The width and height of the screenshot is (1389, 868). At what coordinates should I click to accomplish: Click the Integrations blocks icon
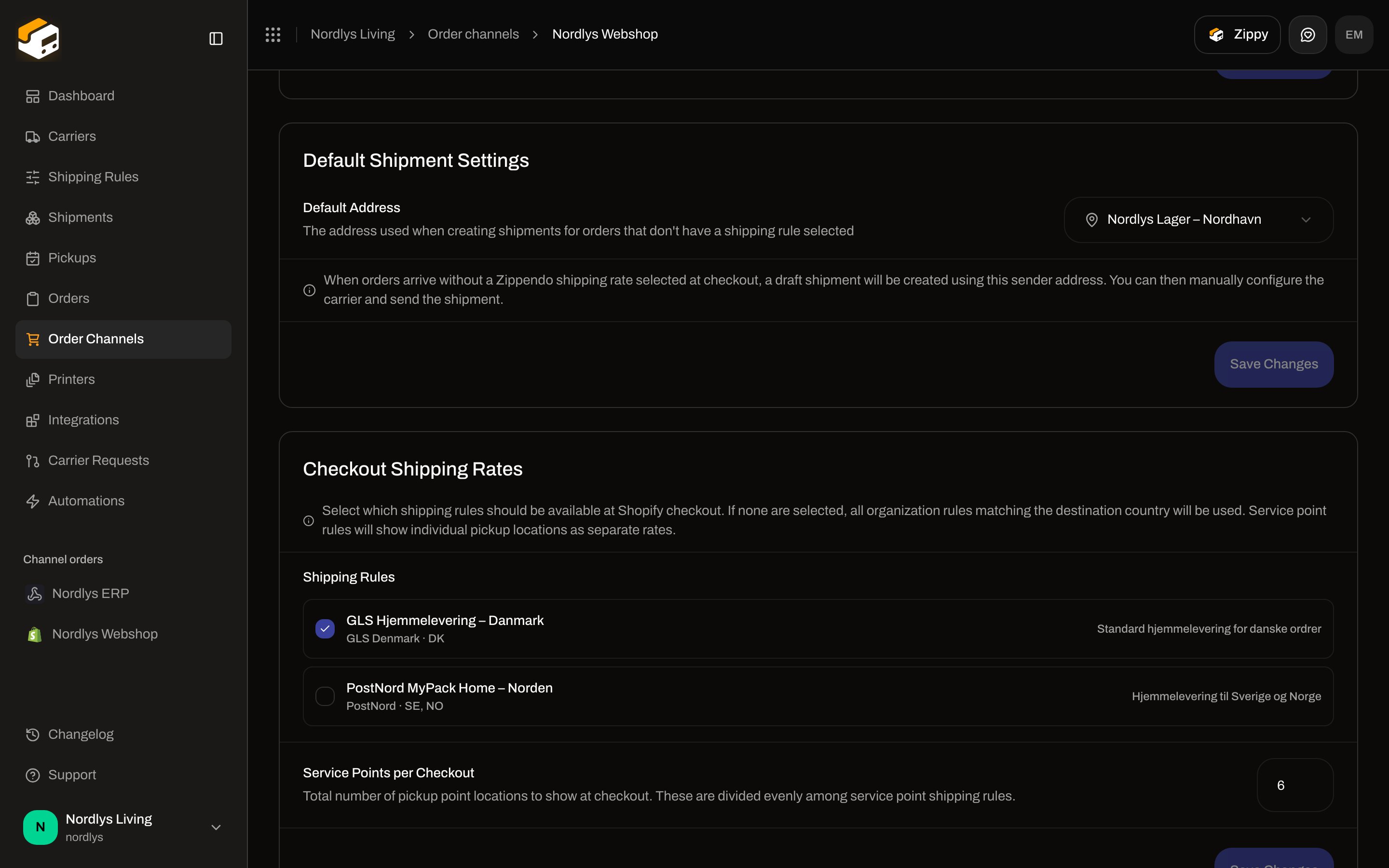click(33, 420)
